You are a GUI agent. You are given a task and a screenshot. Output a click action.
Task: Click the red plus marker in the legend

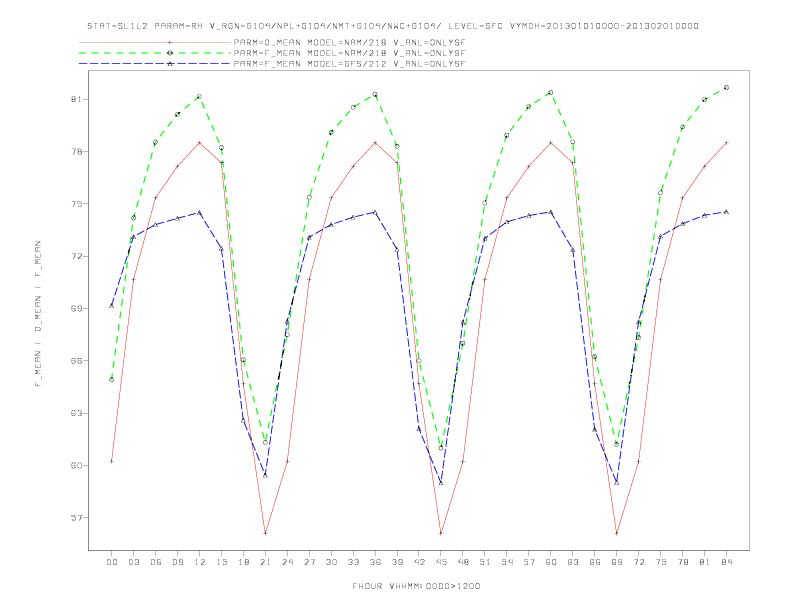click(170, 42)
